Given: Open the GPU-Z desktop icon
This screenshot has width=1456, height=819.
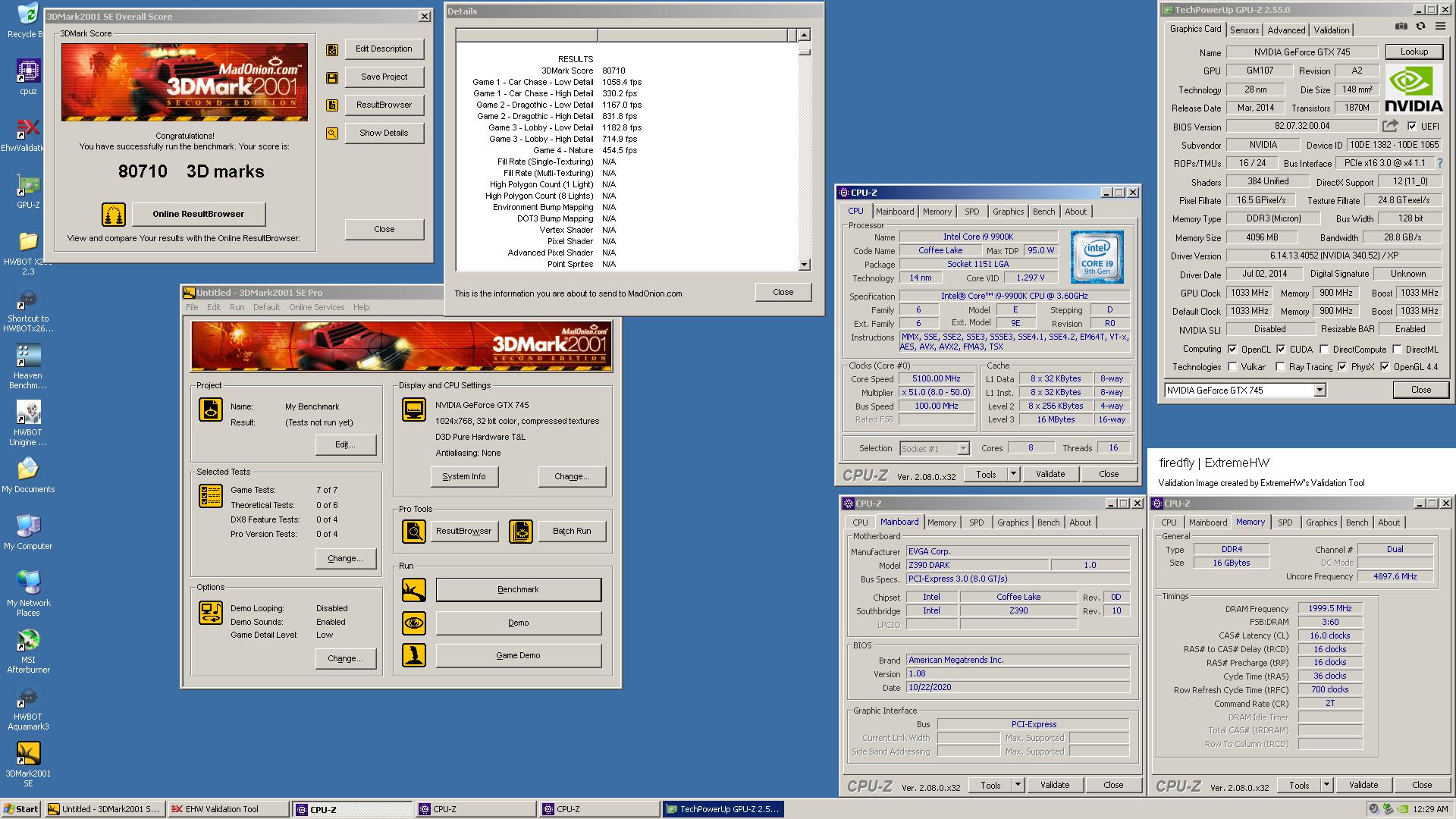Looking at the screenshot, I should 28,185.
